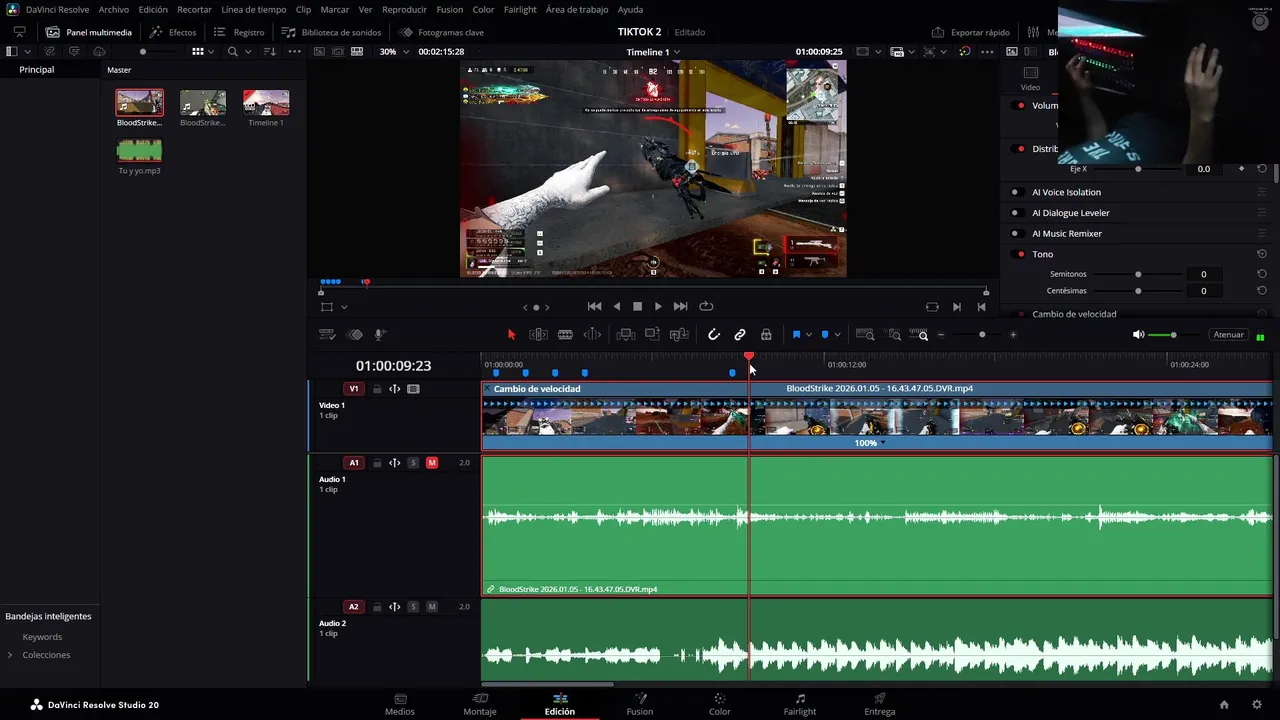The height and width of the screenshot is (720, 1280).
Task: Add a blue flag to clip
Action: pyautogui.click(x=796, y=335)
